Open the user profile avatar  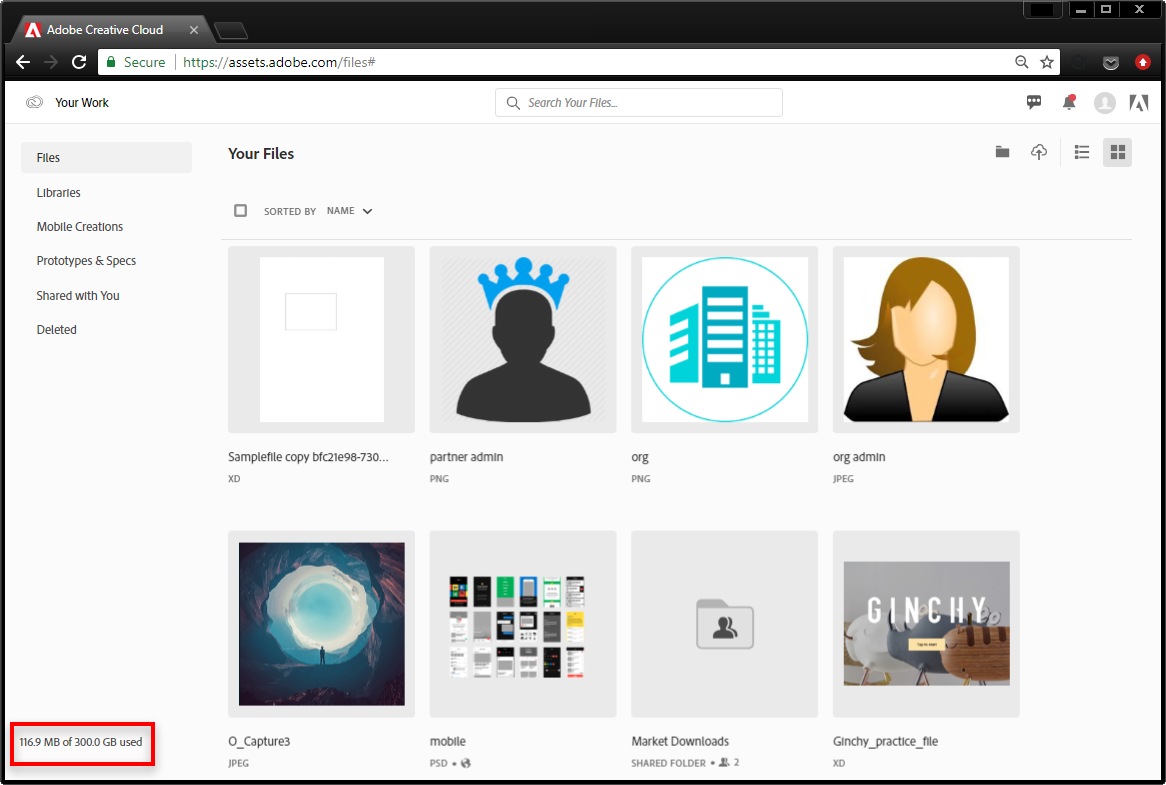click(x=1104, y=103)
